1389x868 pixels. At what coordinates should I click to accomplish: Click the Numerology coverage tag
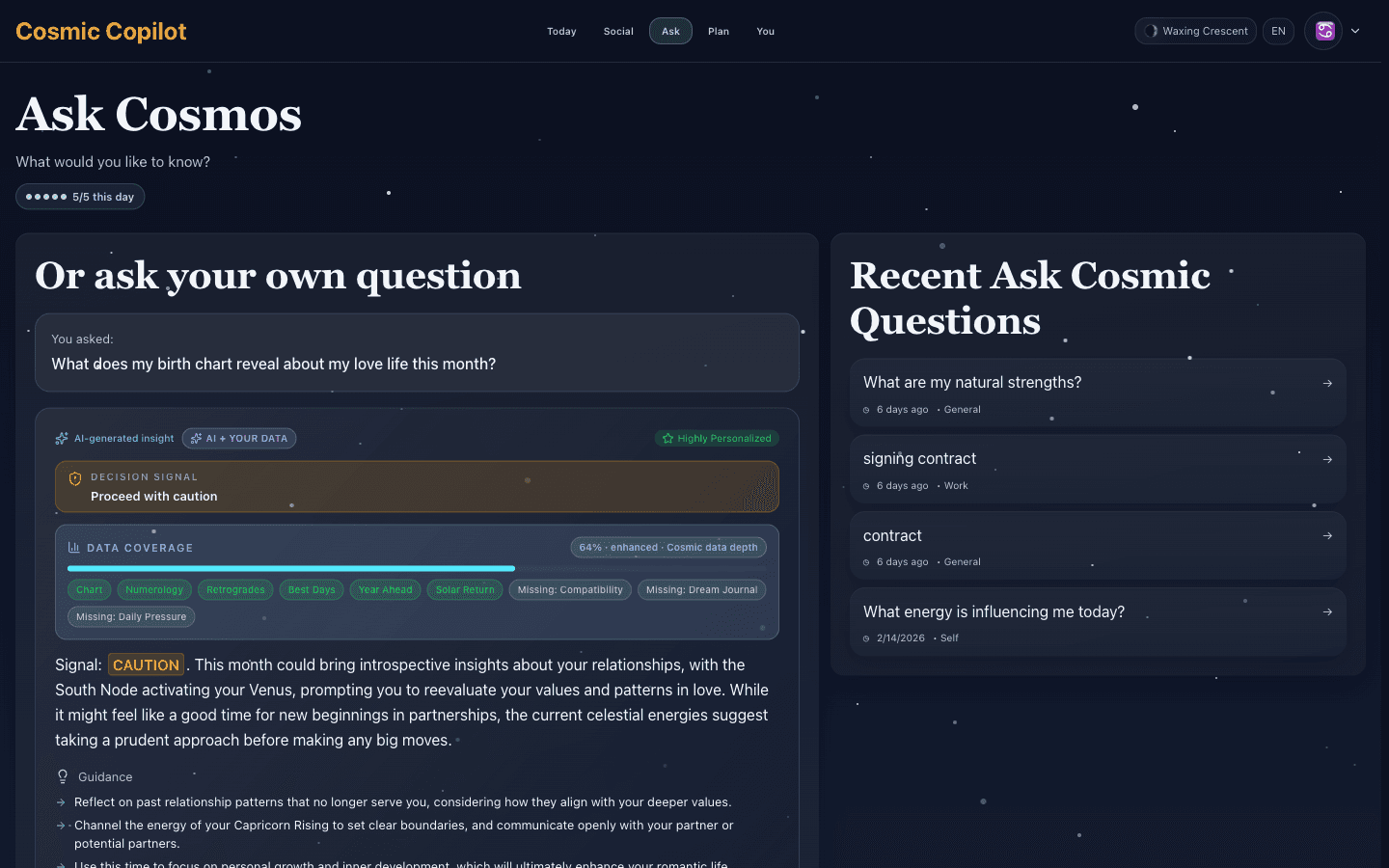coord(154,590)
